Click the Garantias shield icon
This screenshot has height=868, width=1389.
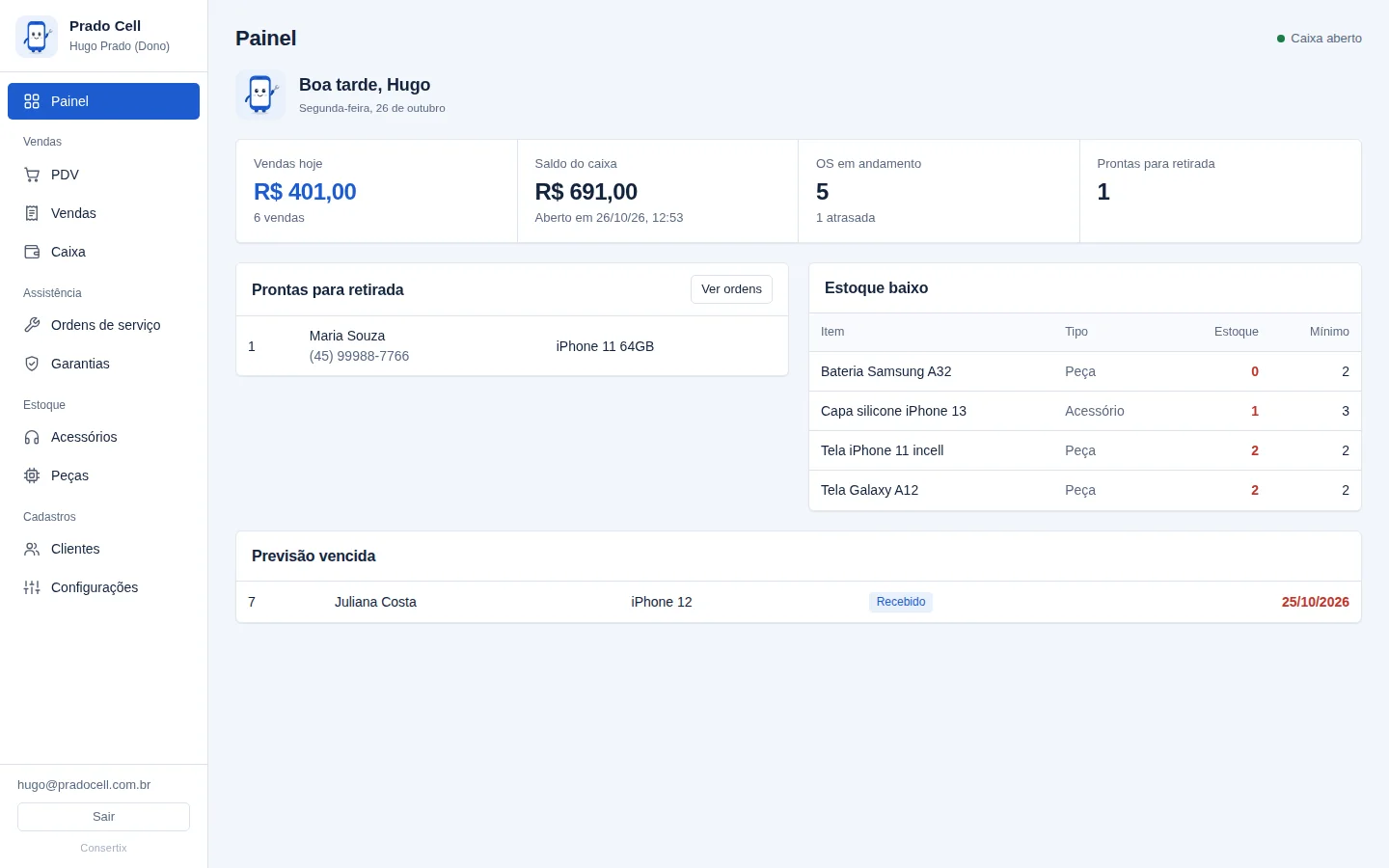pos(32,364)
